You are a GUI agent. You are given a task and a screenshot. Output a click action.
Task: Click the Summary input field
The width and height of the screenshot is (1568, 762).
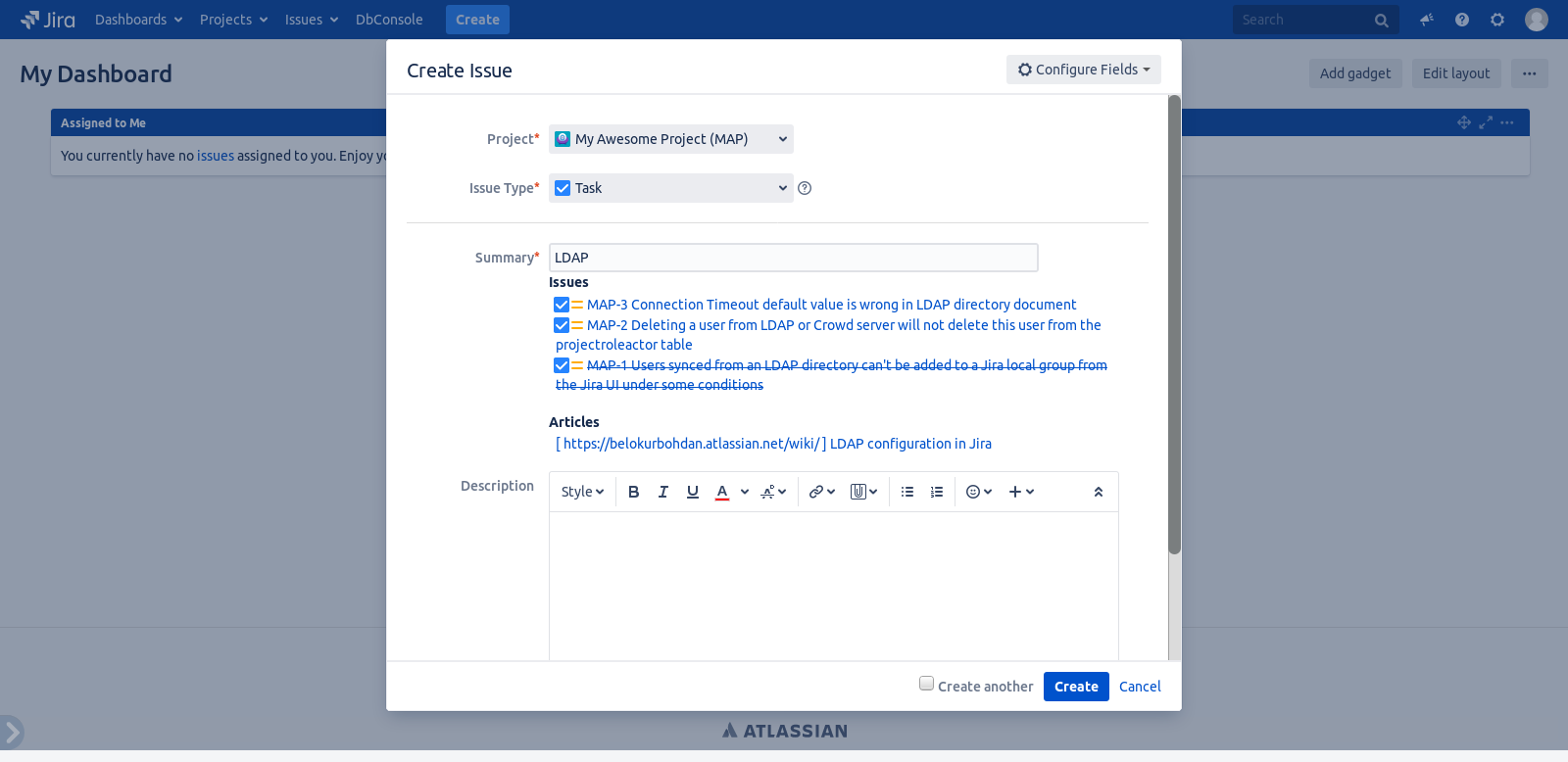(x=793, y=258)
